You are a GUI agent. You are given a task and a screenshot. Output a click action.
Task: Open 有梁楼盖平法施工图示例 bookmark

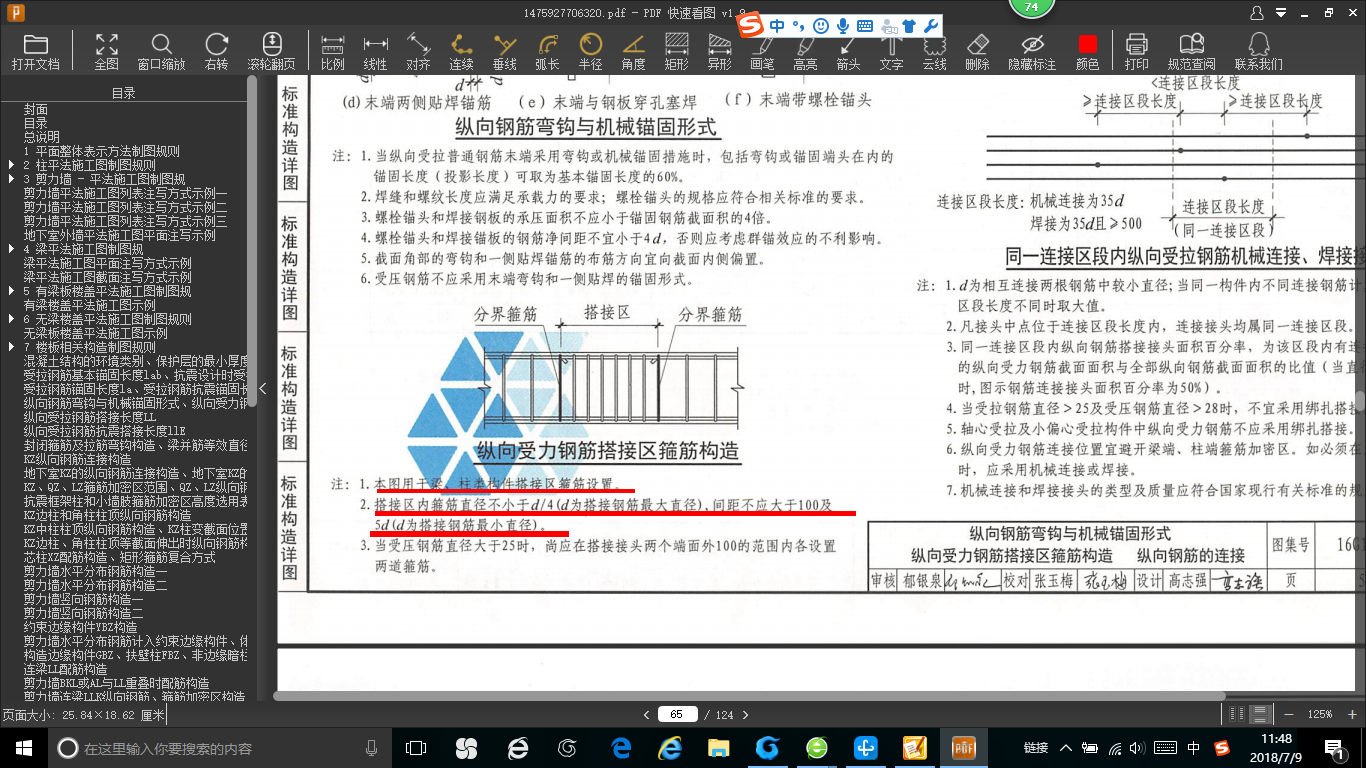[90, 305]
